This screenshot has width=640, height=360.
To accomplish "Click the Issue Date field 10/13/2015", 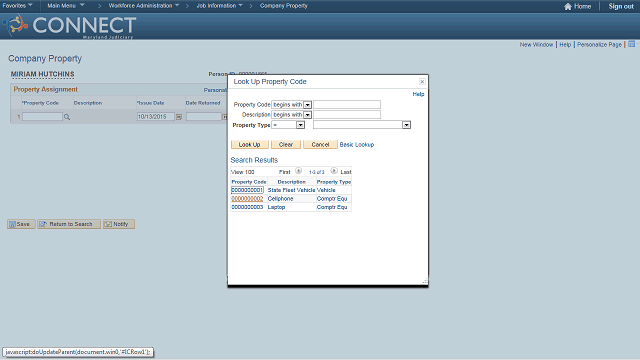I will 156,117.
